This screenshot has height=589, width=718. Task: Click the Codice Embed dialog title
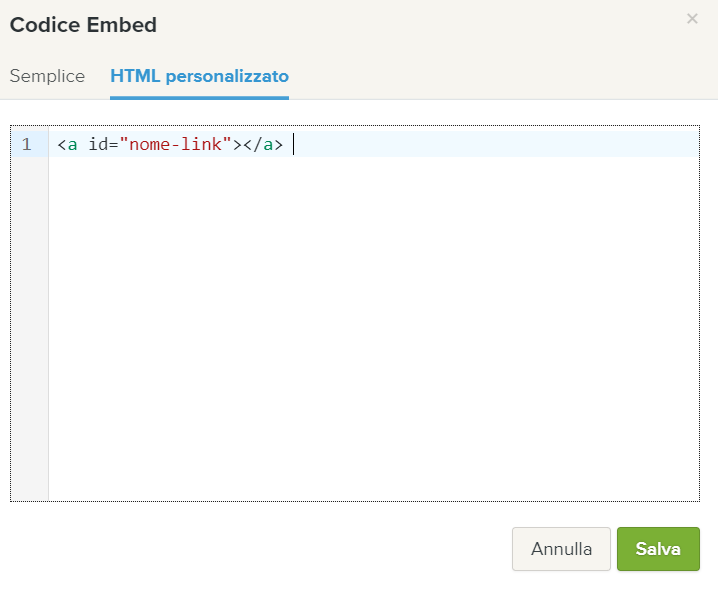pyautogui.click(x=83, y=25)
